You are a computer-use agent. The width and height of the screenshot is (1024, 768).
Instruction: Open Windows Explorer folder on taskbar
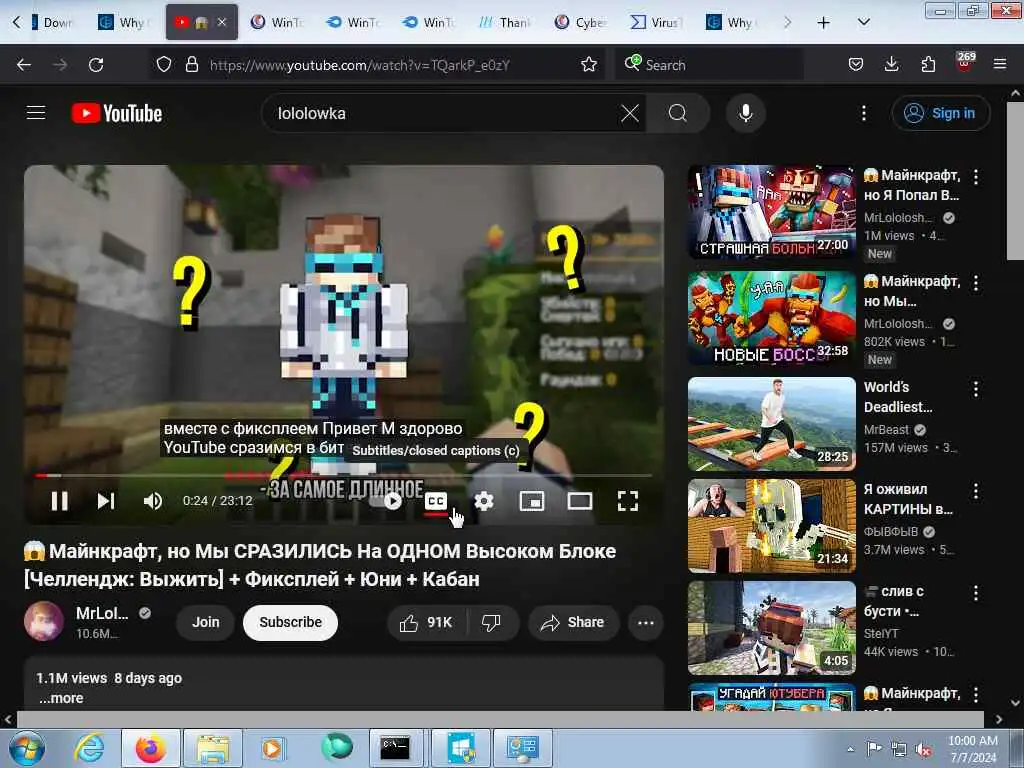pos(212,749)
